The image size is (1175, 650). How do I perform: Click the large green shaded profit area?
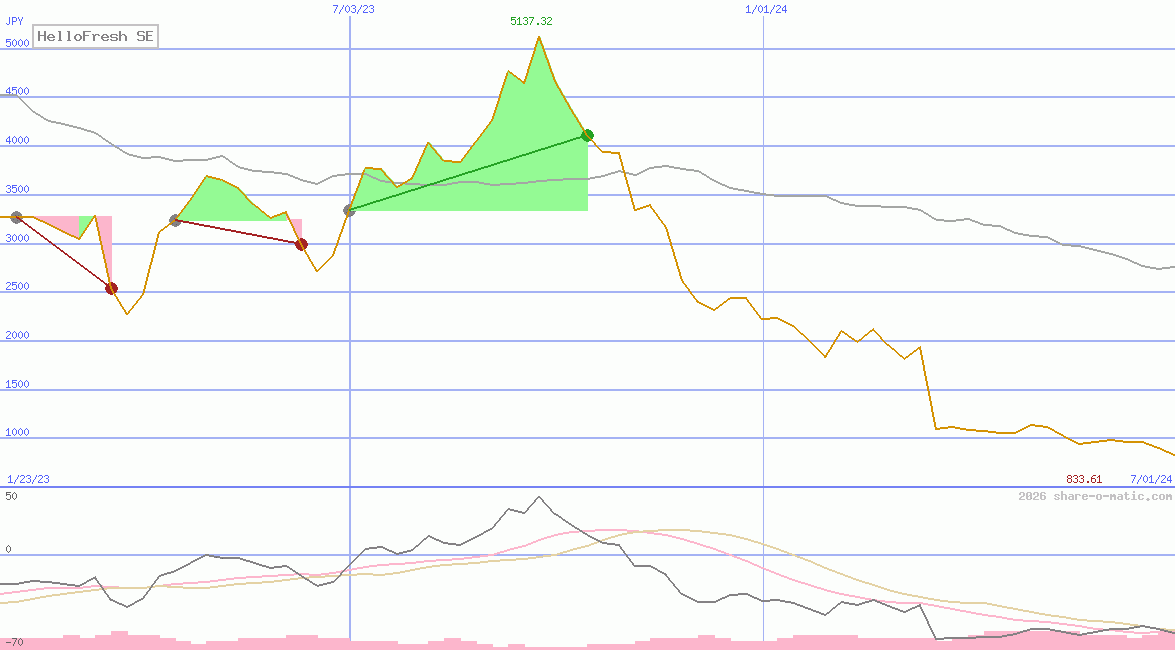(x=500, y=170)
